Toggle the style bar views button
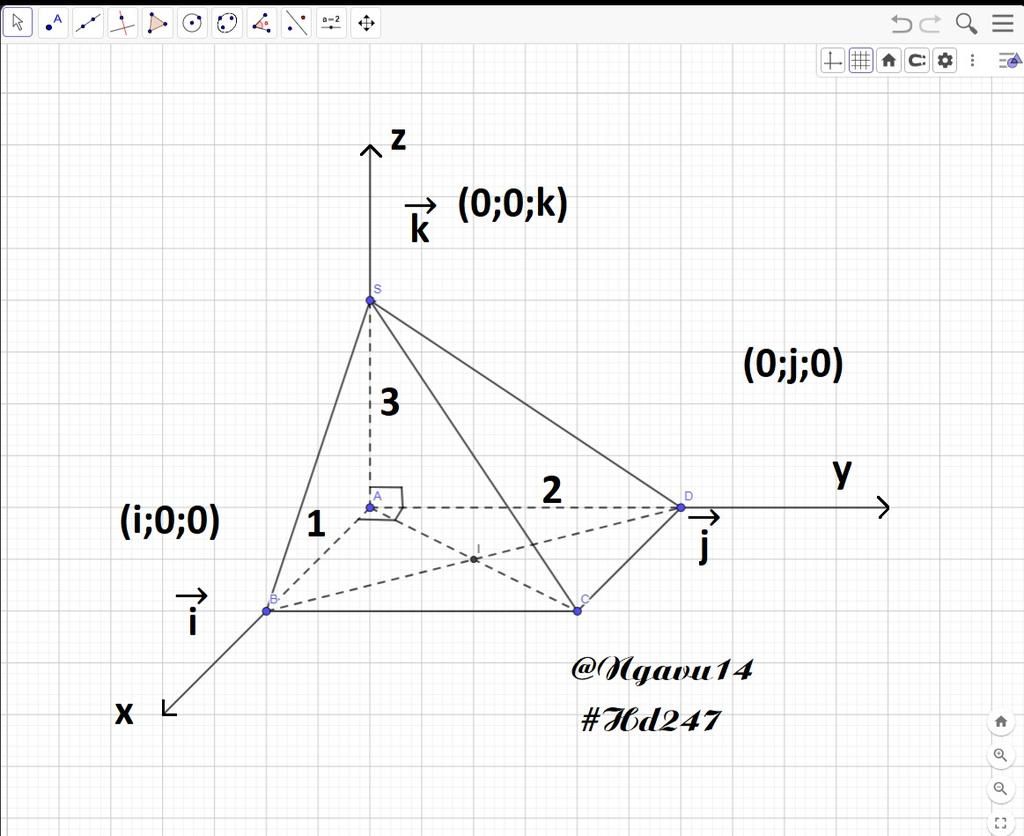 coord(1010,61)
